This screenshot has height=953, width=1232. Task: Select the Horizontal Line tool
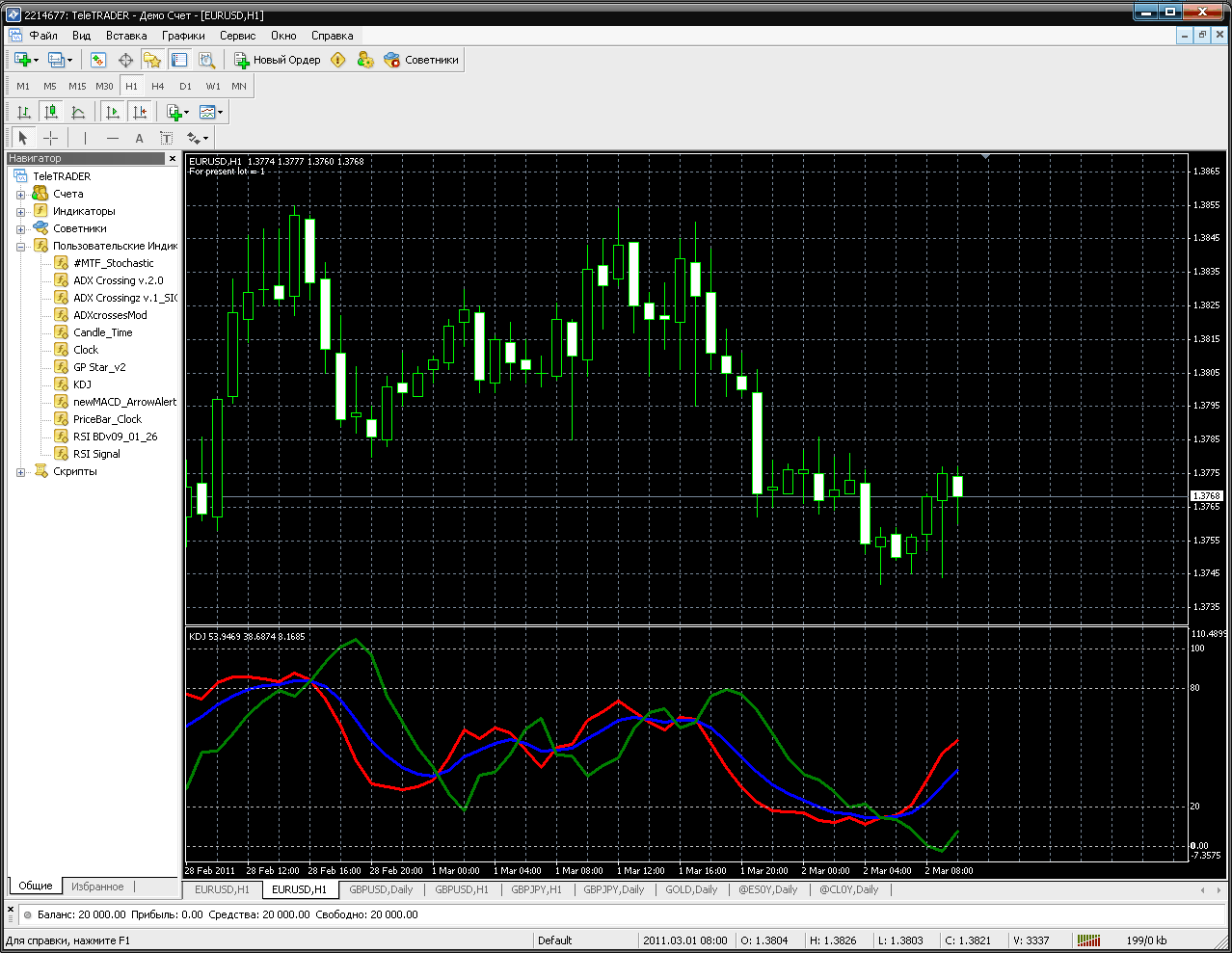point(112,138)
